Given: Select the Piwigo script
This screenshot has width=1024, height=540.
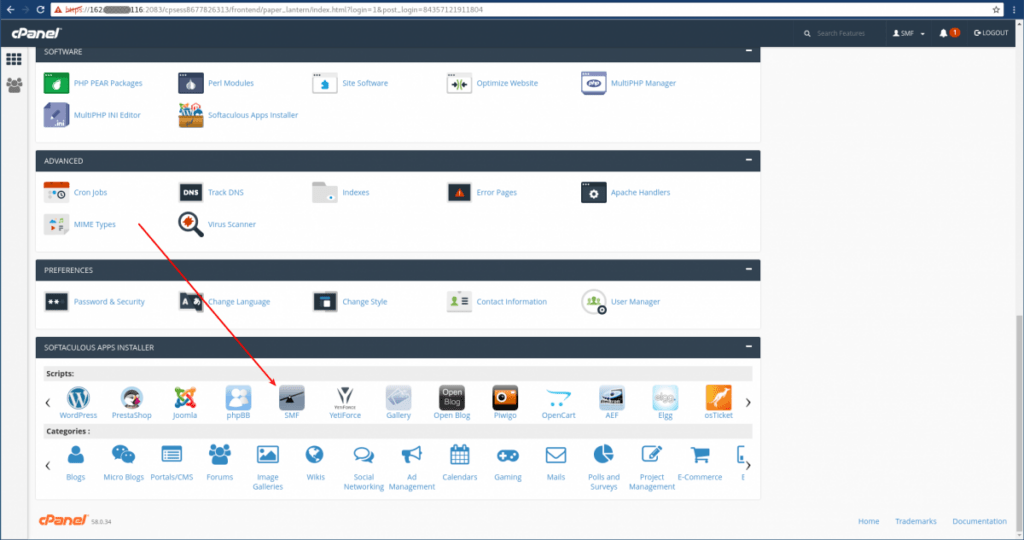Looking at the screenshot, I should pyautogui.click(x=505, y=402).
